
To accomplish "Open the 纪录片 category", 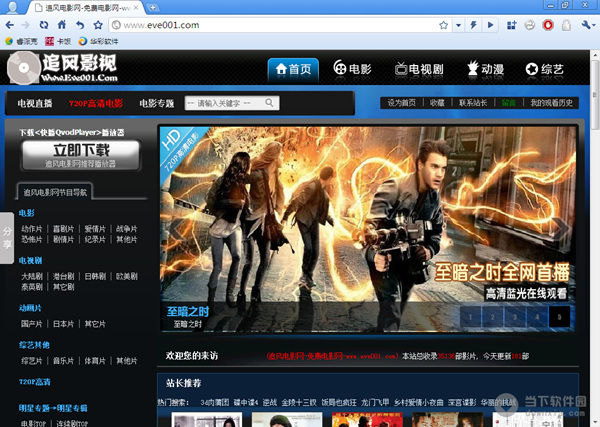I will (x=95, y=240).
